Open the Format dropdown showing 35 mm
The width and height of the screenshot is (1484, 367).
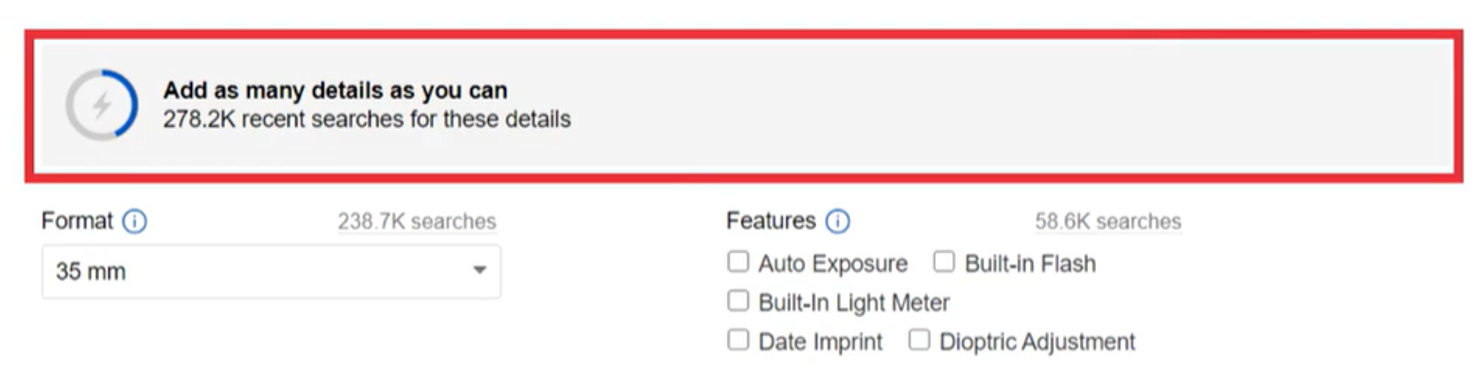click(x=271, y=271)
